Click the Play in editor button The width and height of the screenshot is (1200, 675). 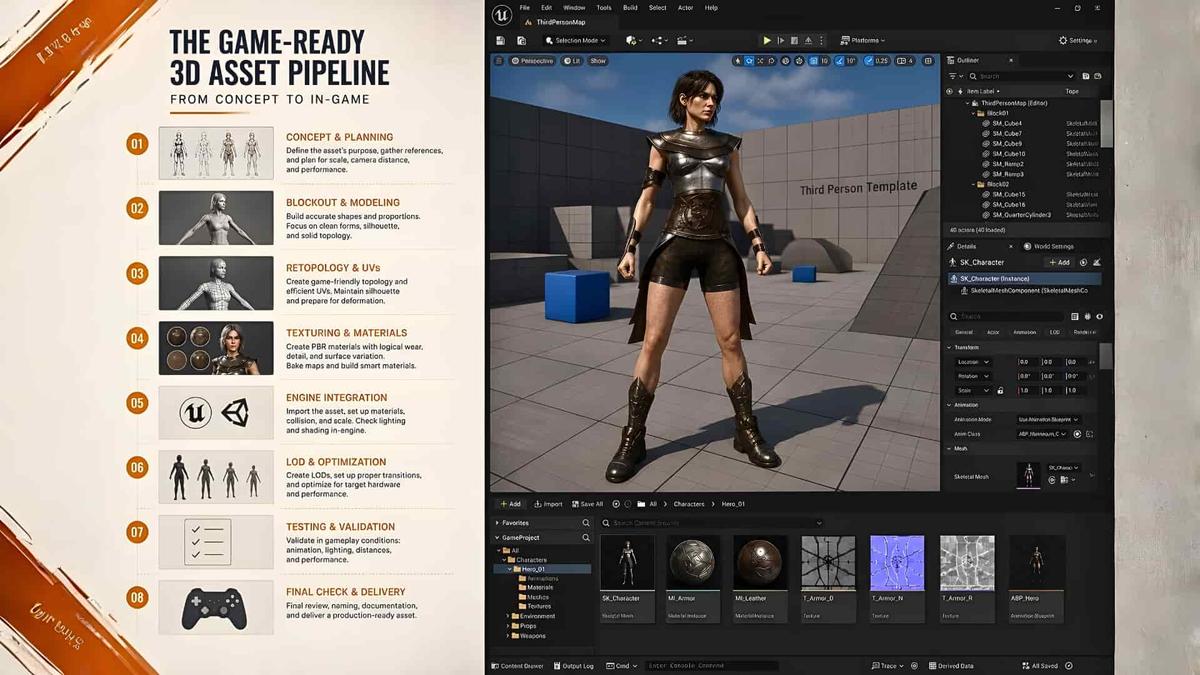[767, 41]
